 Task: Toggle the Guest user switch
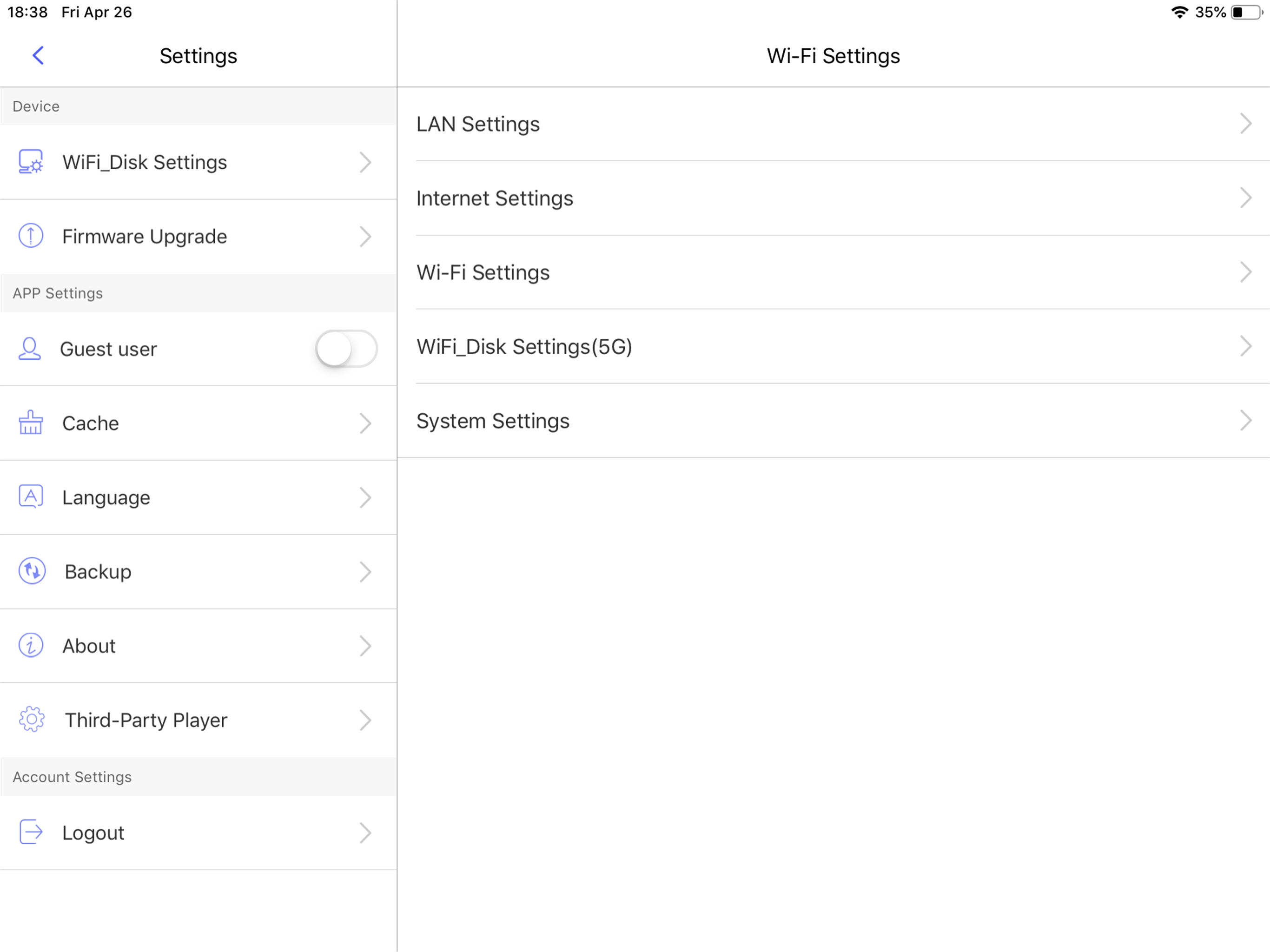346,349
